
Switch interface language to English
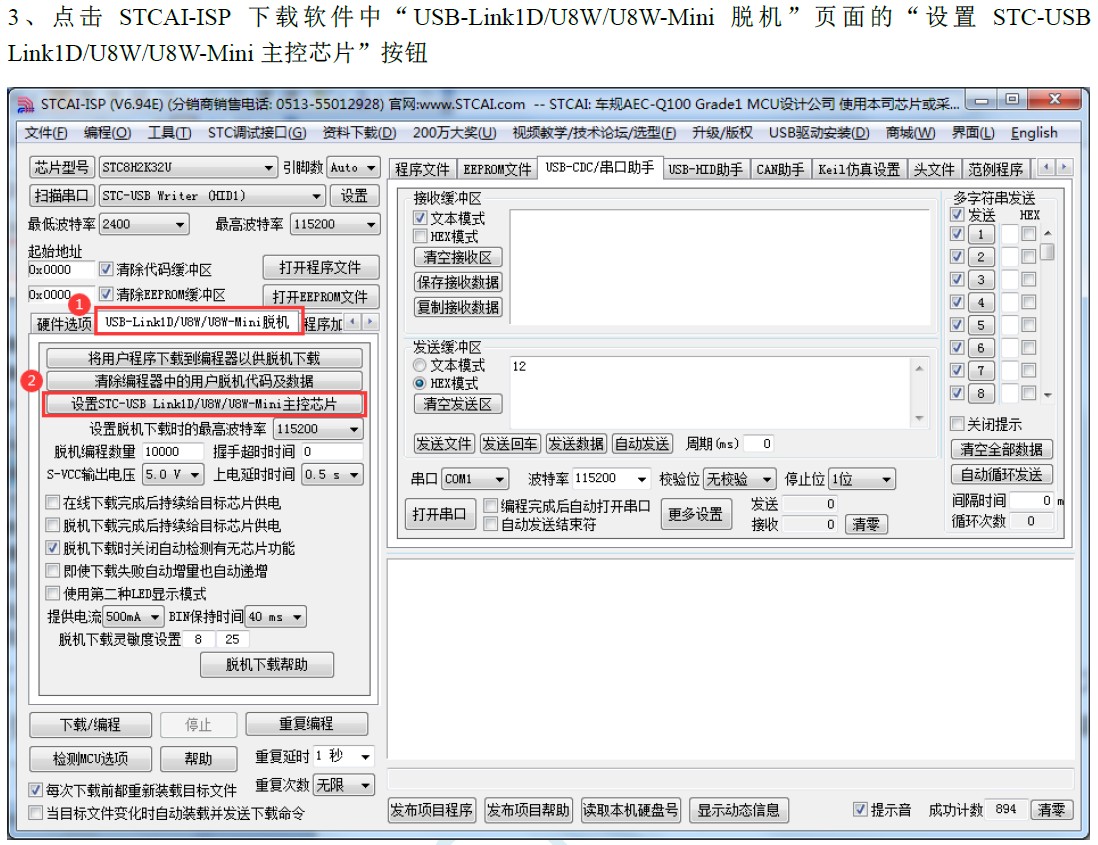[x=1034, y=133]
